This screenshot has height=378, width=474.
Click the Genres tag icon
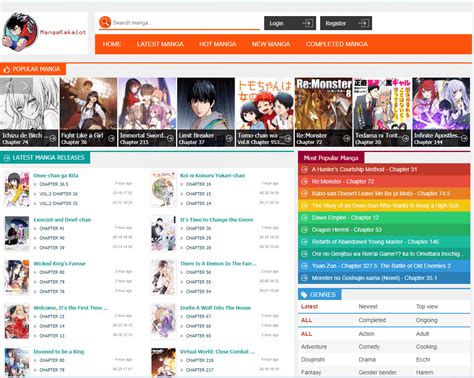304,295
